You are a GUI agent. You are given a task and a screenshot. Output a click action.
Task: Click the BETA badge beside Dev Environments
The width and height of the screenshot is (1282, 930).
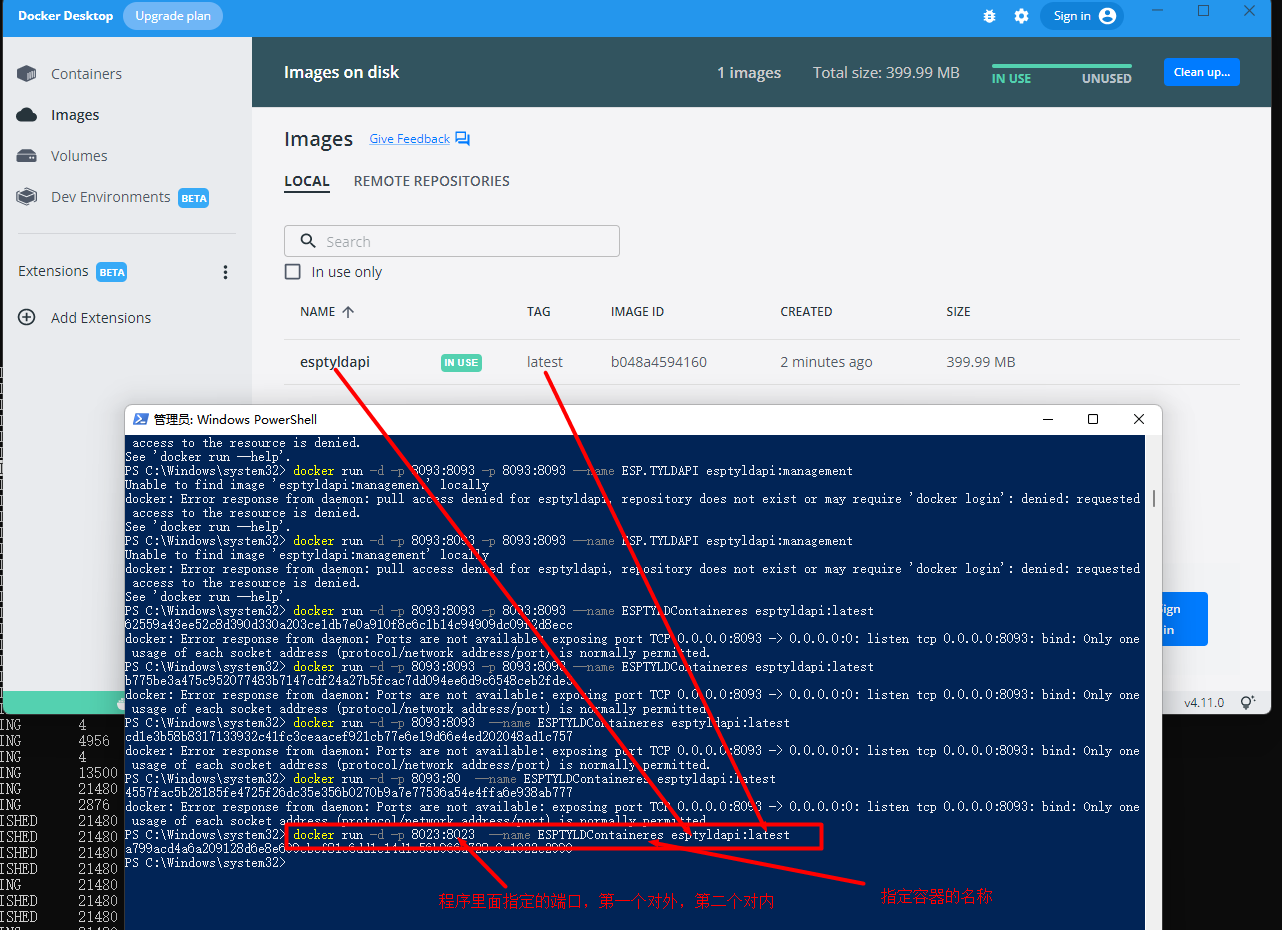click(194, 198)
